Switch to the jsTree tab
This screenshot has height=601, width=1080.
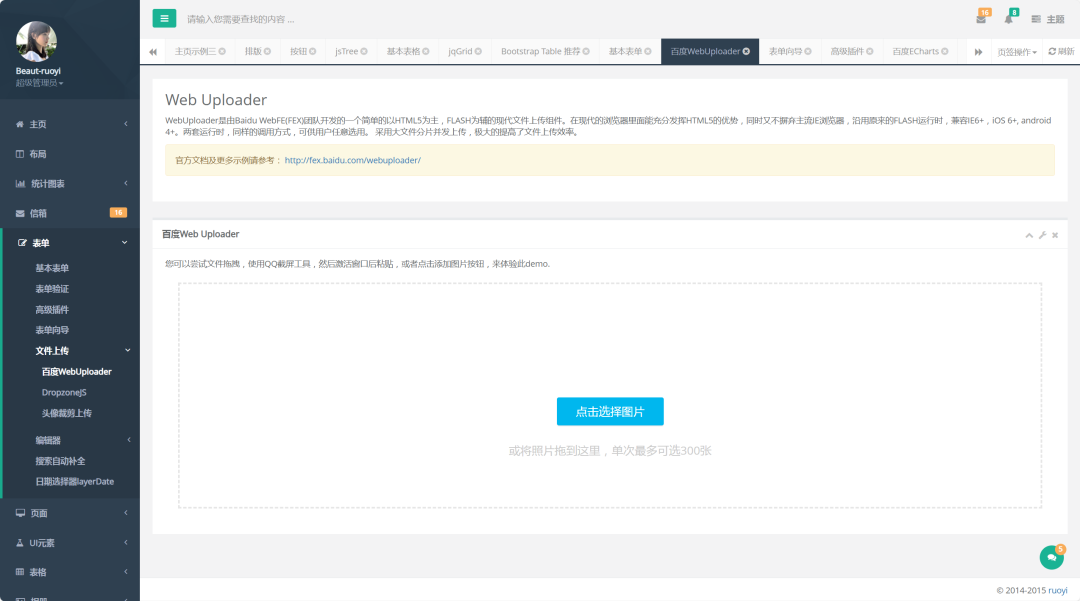pos(346,52)
